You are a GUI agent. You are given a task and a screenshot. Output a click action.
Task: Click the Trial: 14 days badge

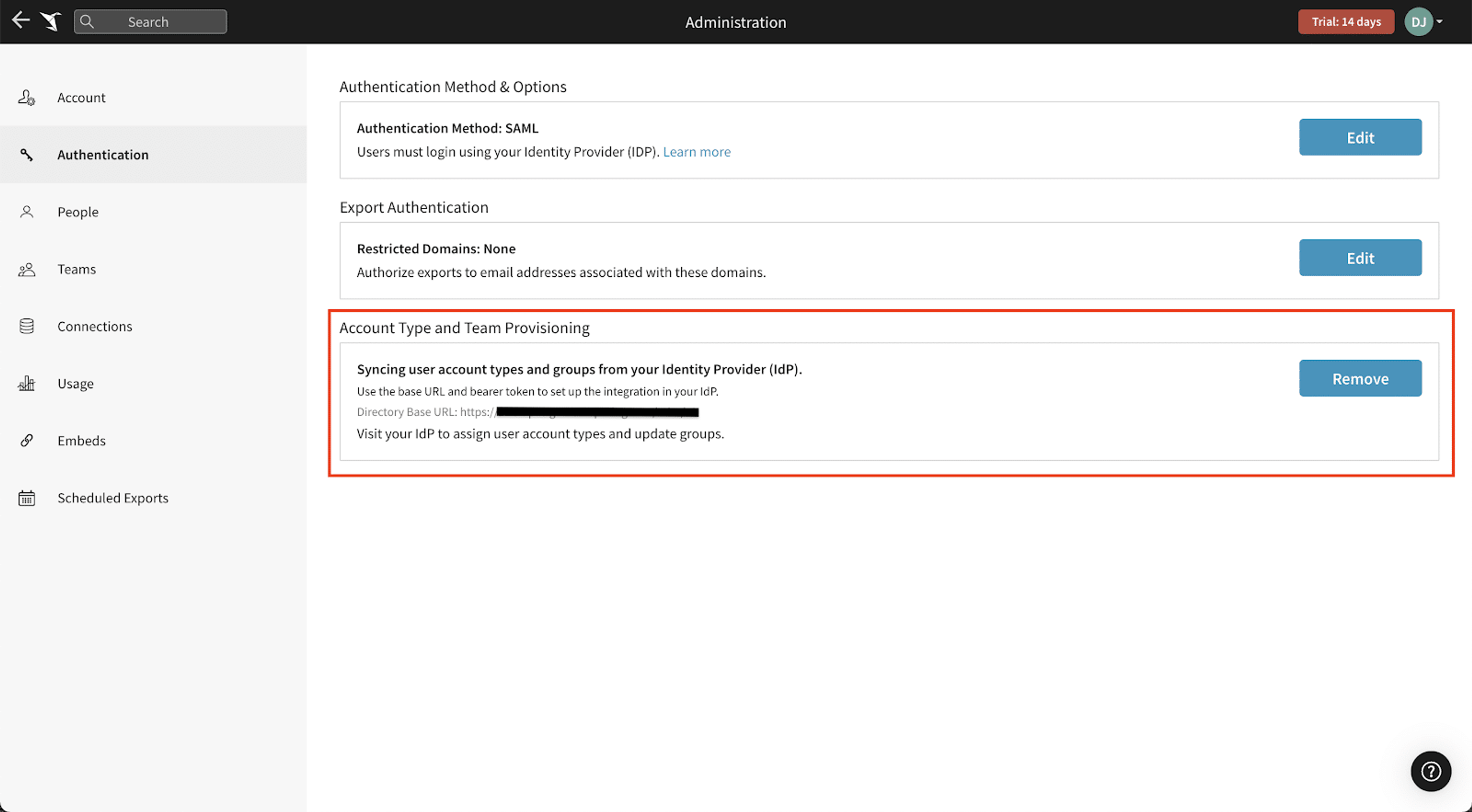[x=1346, y=22]
